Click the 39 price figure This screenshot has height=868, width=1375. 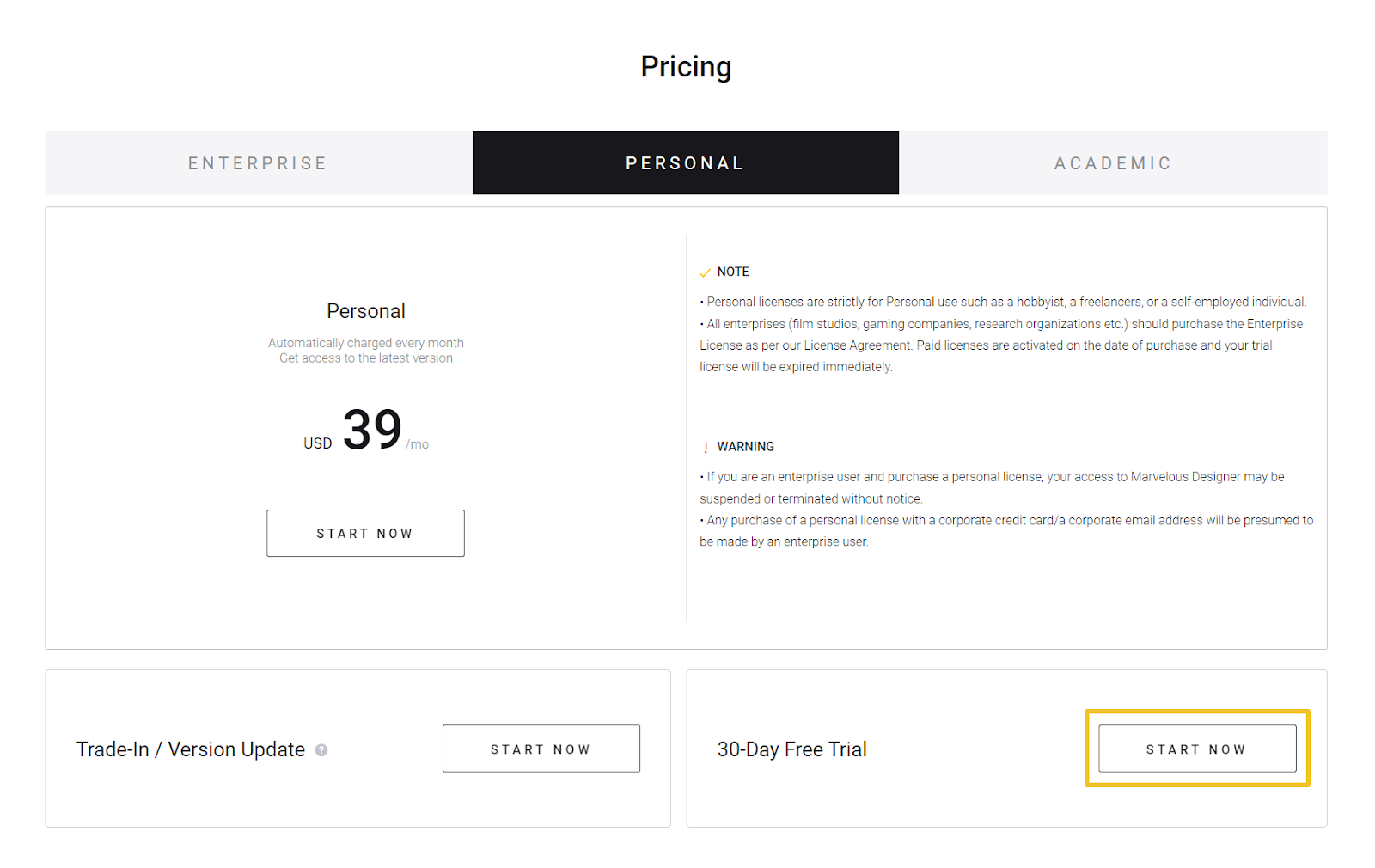pos(372,430)
